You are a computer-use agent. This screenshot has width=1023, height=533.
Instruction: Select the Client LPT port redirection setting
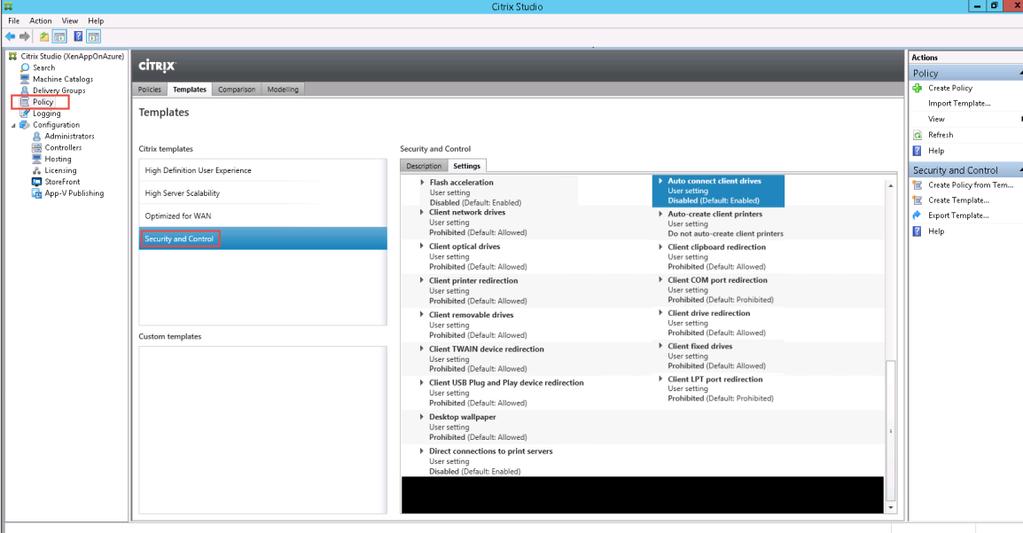pyautogui.click(x=715, y=379)
